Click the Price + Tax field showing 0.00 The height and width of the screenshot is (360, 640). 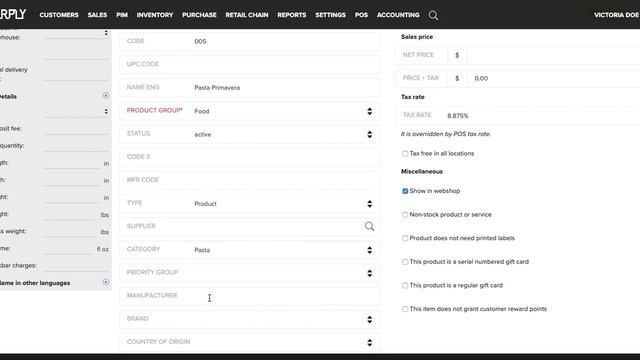[x=553, y=78]
